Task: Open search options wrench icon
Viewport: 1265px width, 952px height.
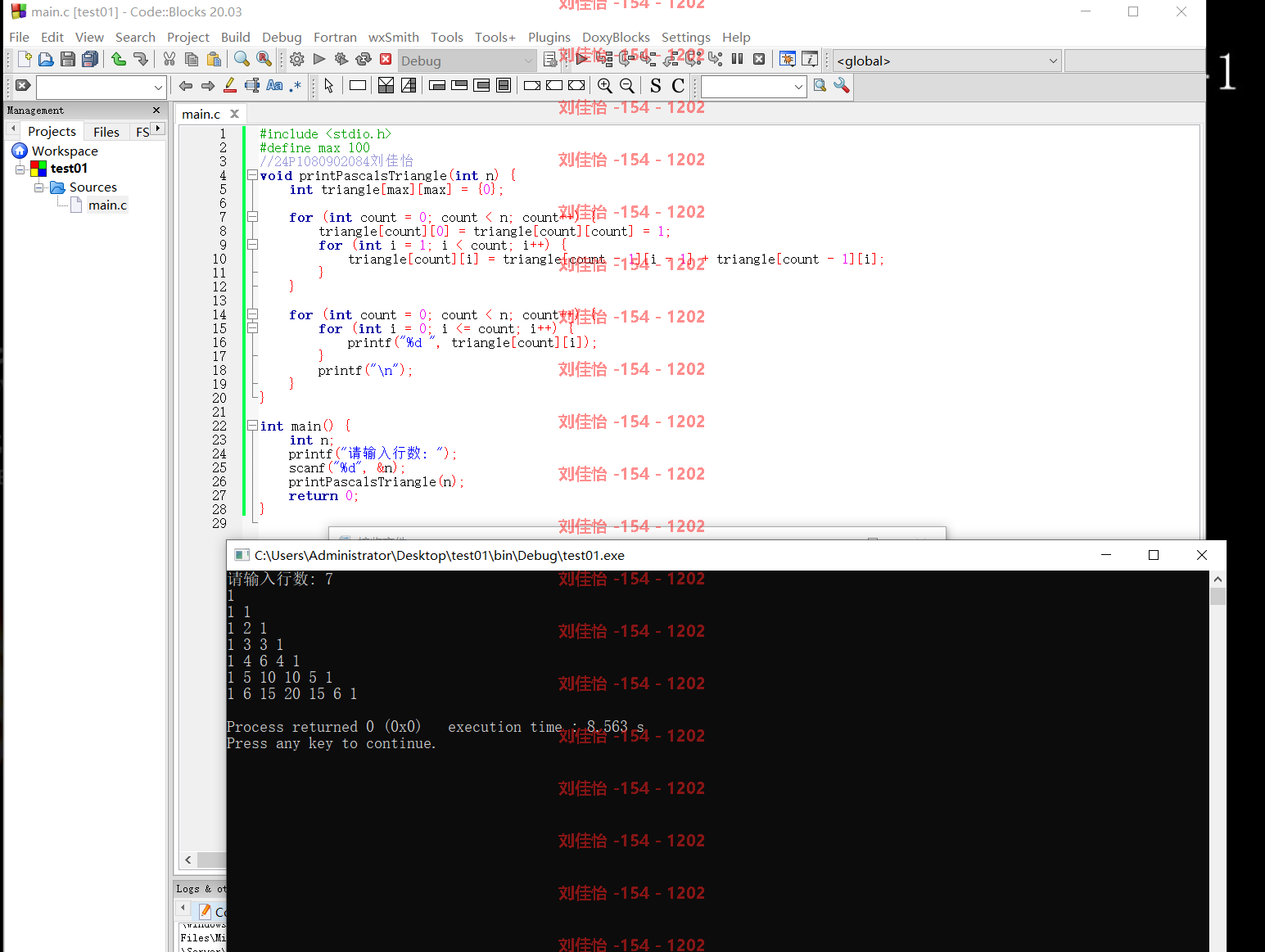Action: (x=842, y=85)
